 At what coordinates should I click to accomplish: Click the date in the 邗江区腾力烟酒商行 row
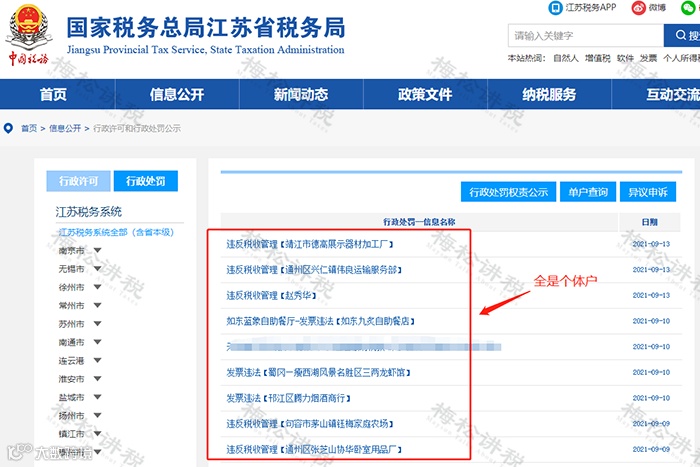651,398
